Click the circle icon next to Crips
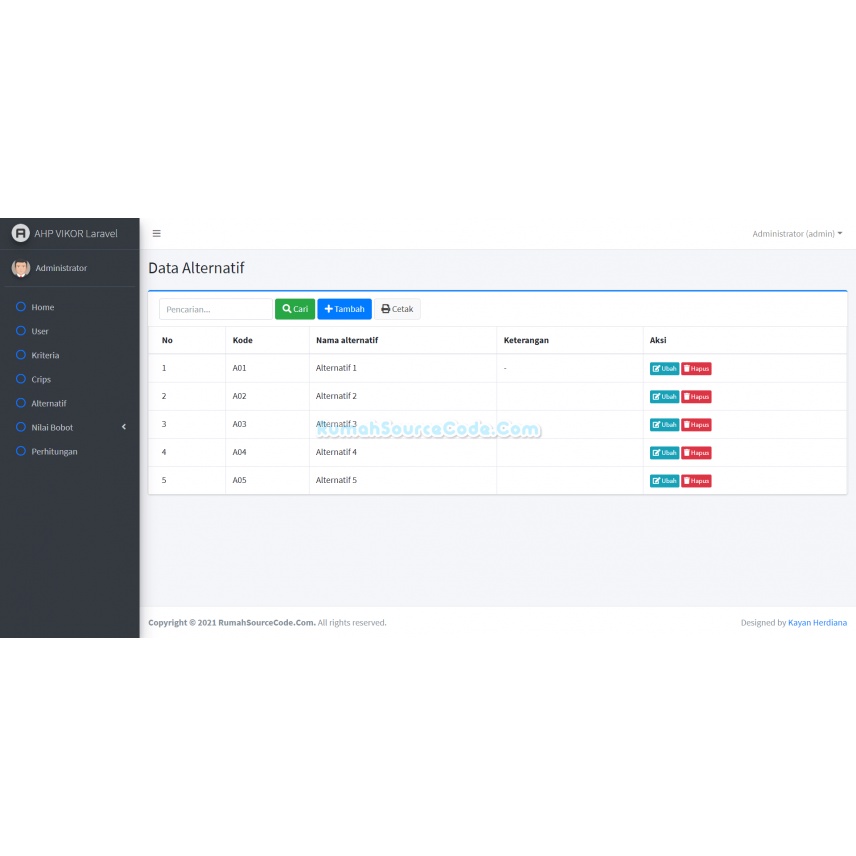 pyautogui.click(x=21, y=379)
